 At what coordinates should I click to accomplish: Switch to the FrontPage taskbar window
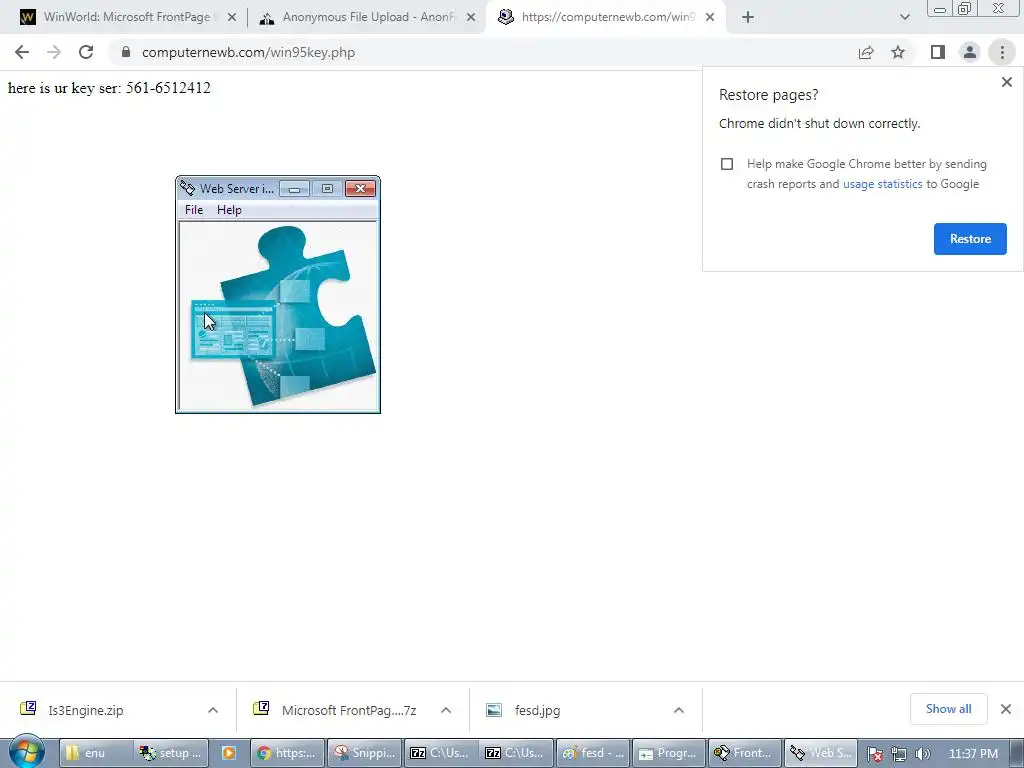[x=745, y=753]
